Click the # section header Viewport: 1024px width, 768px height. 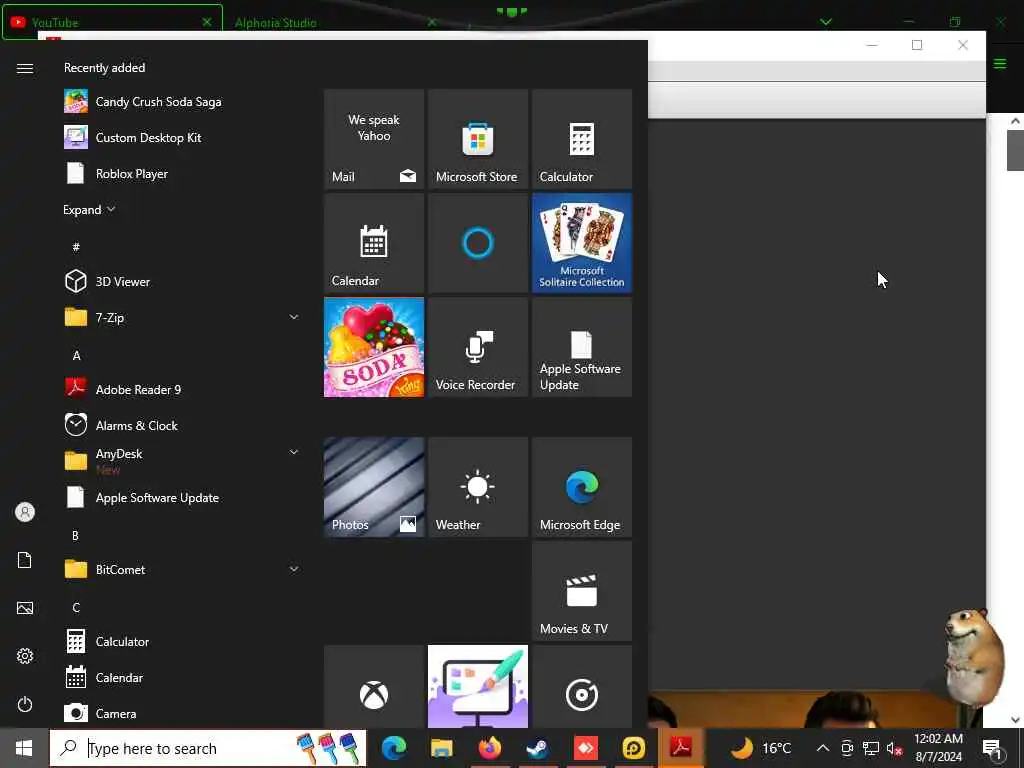pyautogui.click(x=76, y=247)
